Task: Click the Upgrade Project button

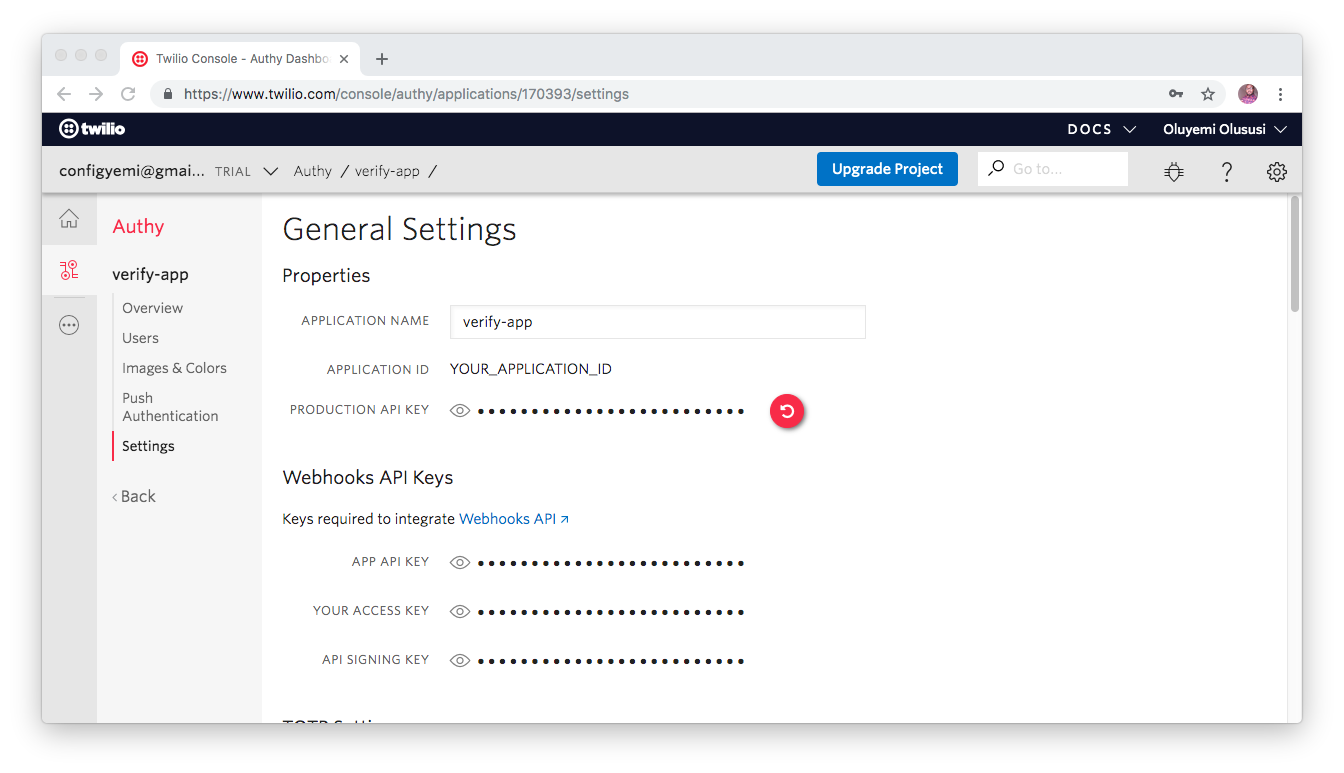Action: pos(887,169)
